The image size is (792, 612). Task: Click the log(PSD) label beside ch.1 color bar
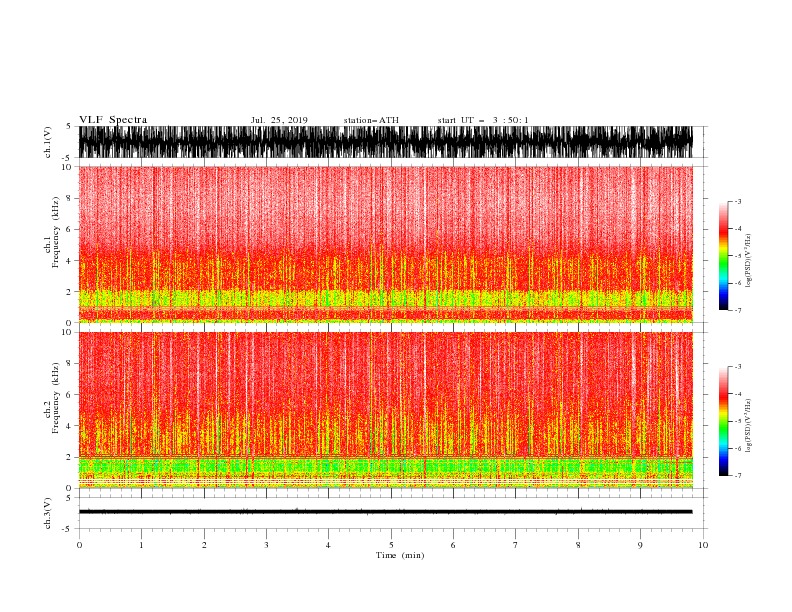tap(748, 261)
